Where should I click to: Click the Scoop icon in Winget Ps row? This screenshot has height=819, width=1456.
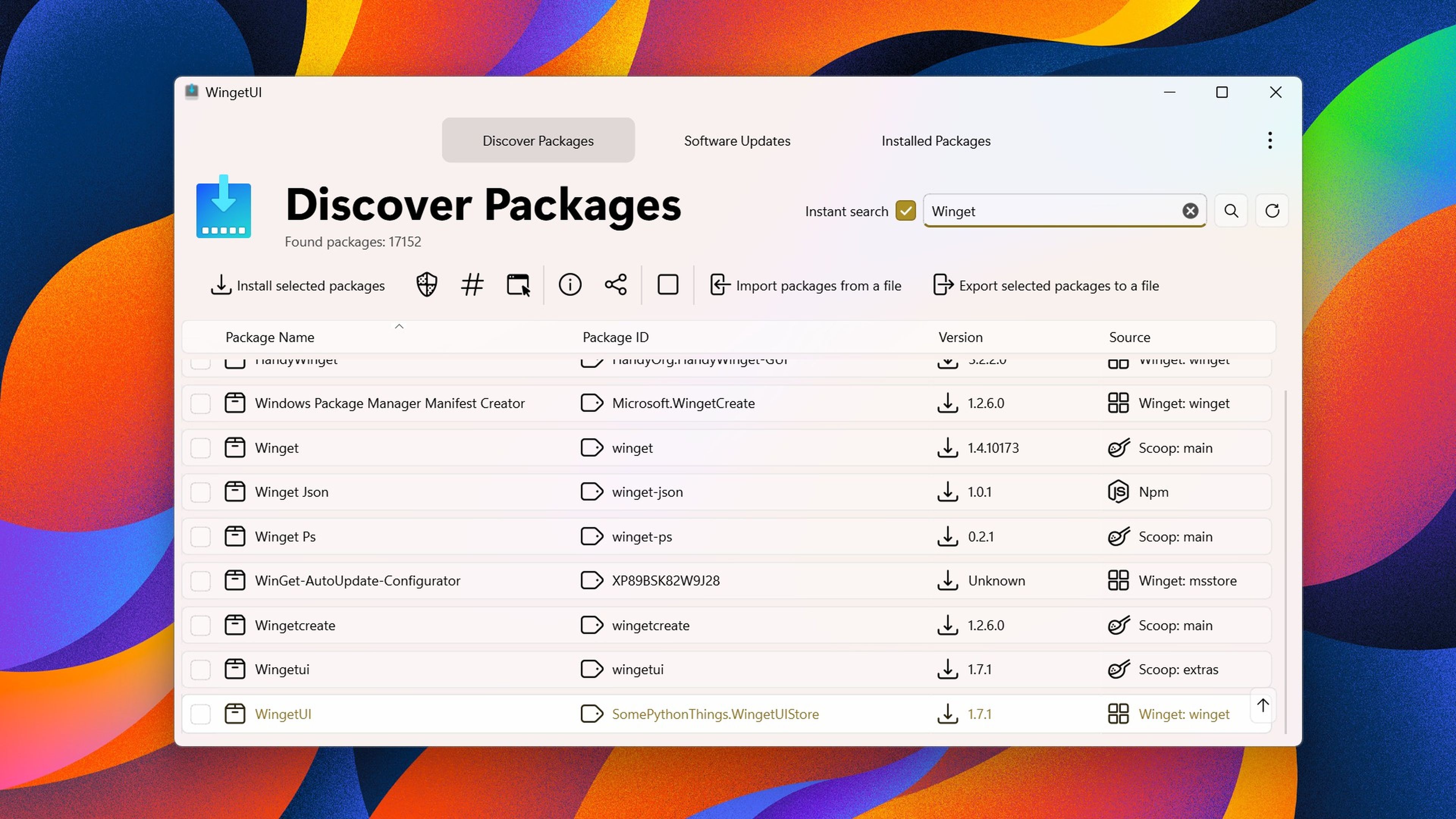coord(1119,537)
